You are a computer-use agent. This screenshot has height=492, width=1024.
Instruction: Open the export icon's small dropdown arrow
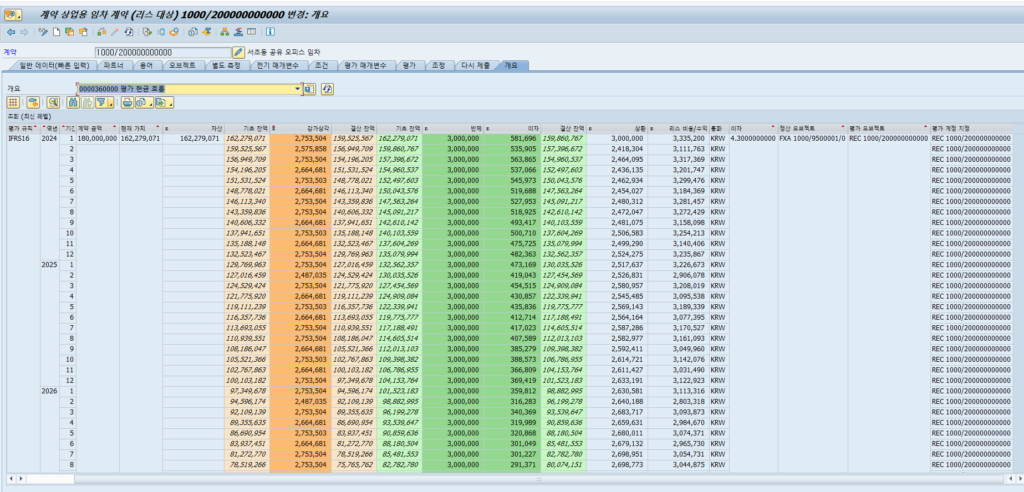coord(171,103)
